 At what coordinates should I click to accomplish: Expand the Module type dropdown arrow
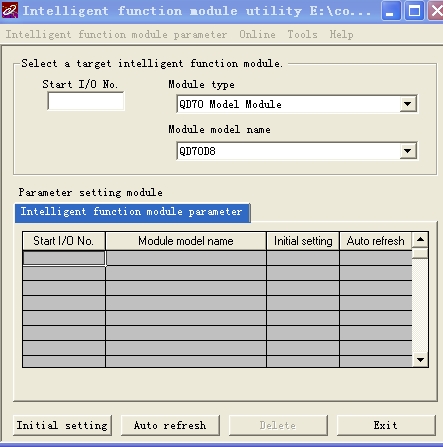(x=408, y=104)
